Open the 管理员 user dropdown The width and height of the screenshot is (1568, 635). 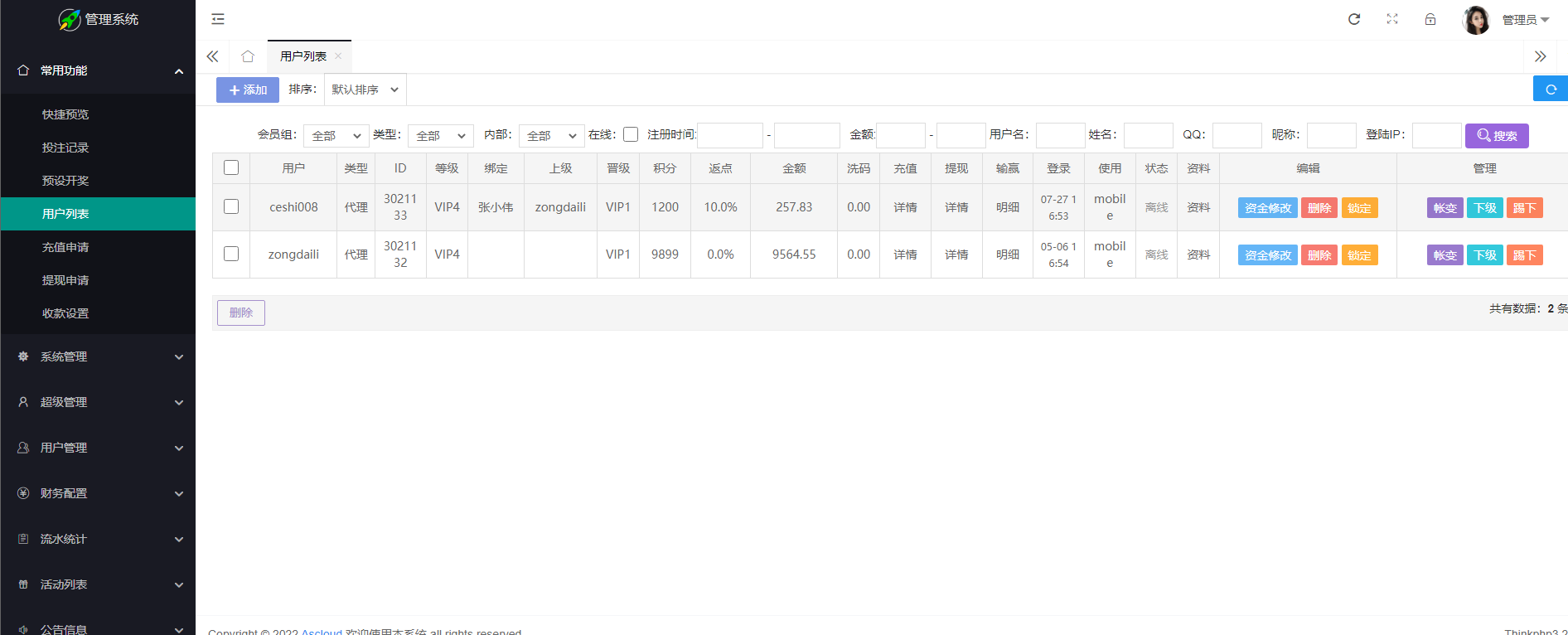1525,20
